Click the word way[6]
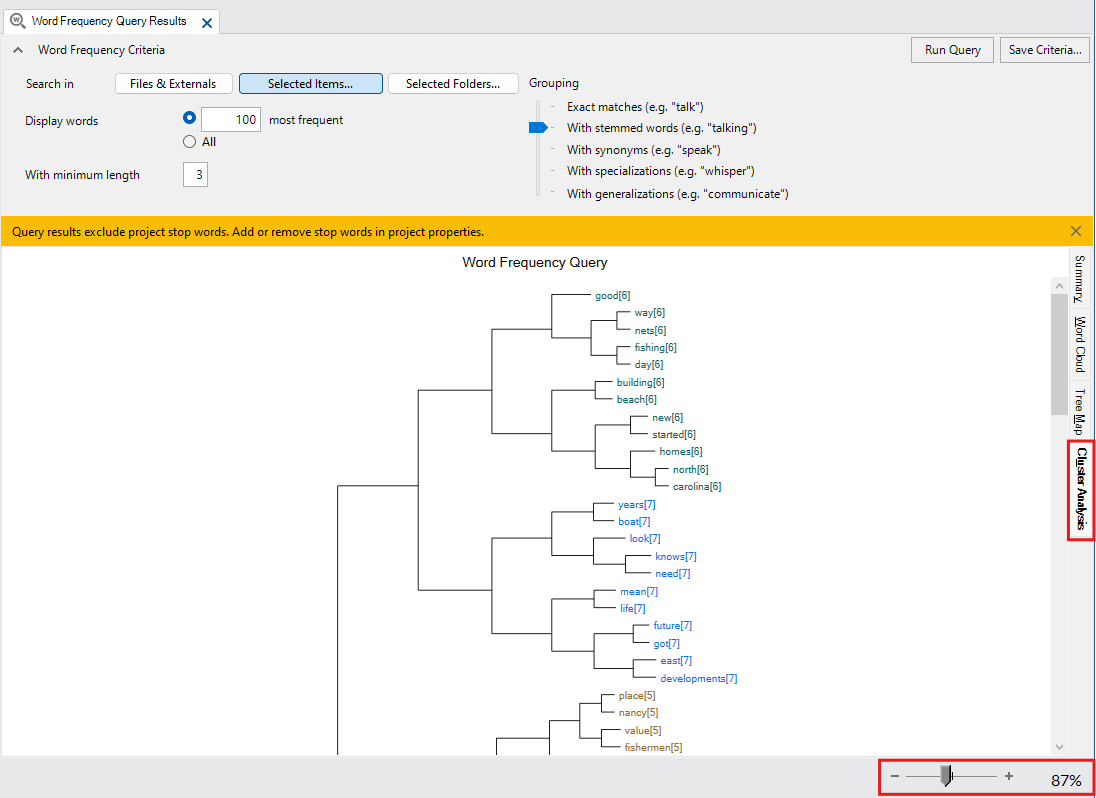This screenshot has height=798, width=1096. 649,312
